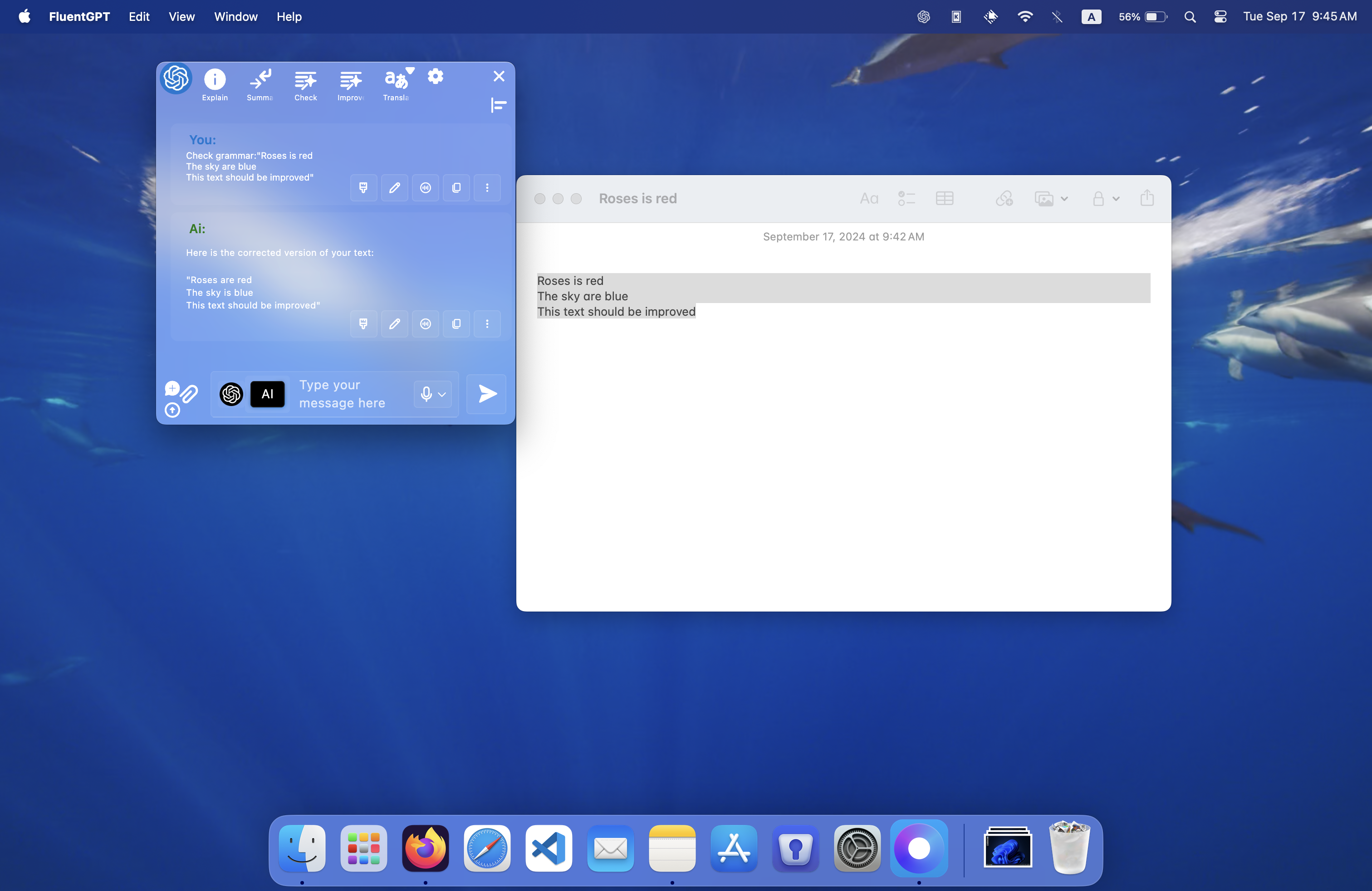Open the Translate language dropdown arrow
Screen dimensions: 1372x891
(x=411, y=70)
